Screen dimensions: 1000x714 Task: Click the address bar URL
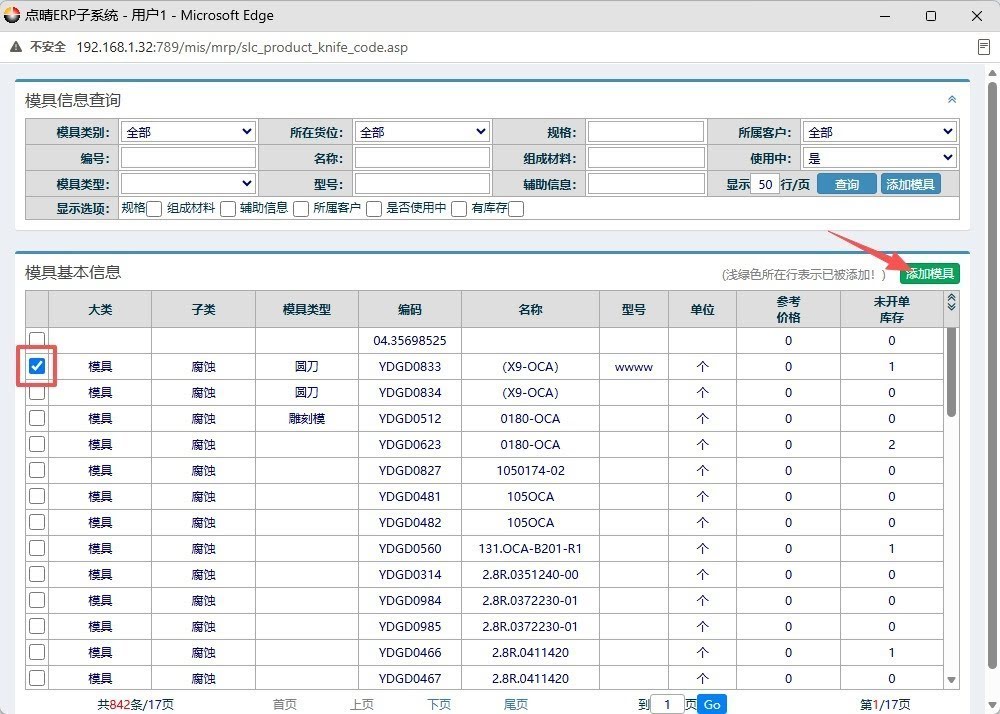click(x=242, y=47)
